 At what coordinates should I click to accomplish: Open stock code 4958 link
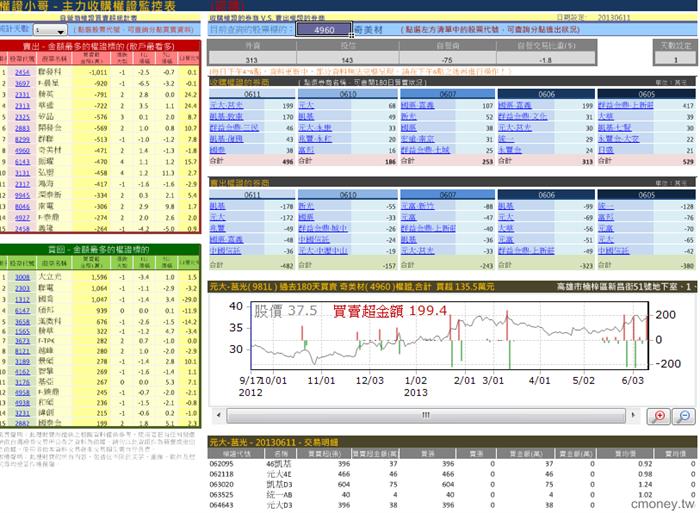click(22, 392)
